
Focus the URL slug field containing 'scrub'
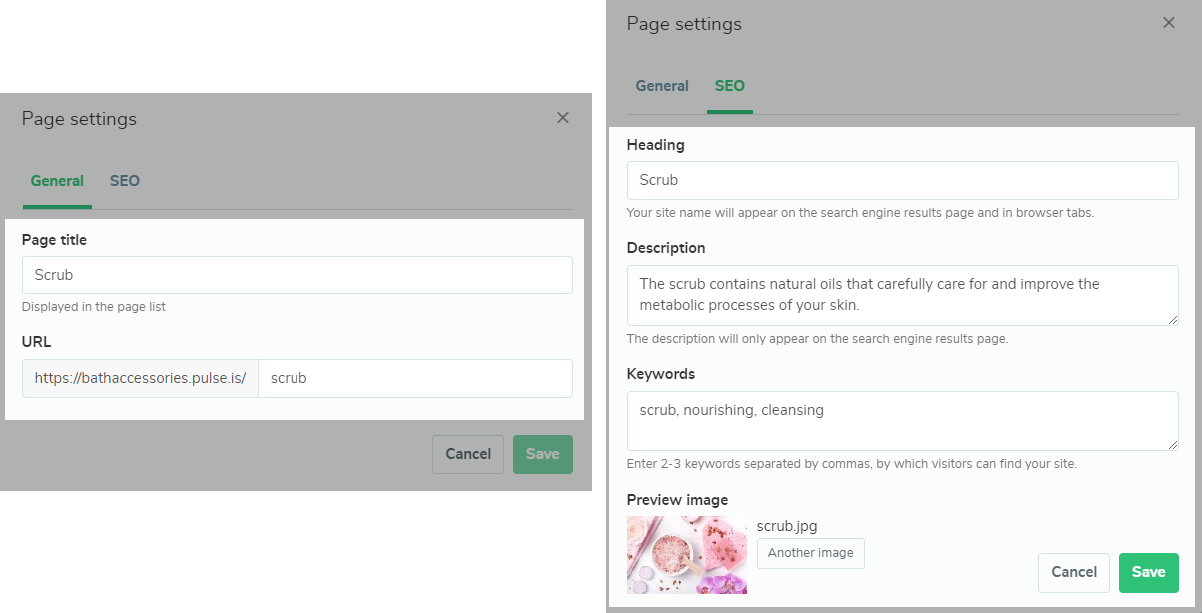click(x=415, y=379)
